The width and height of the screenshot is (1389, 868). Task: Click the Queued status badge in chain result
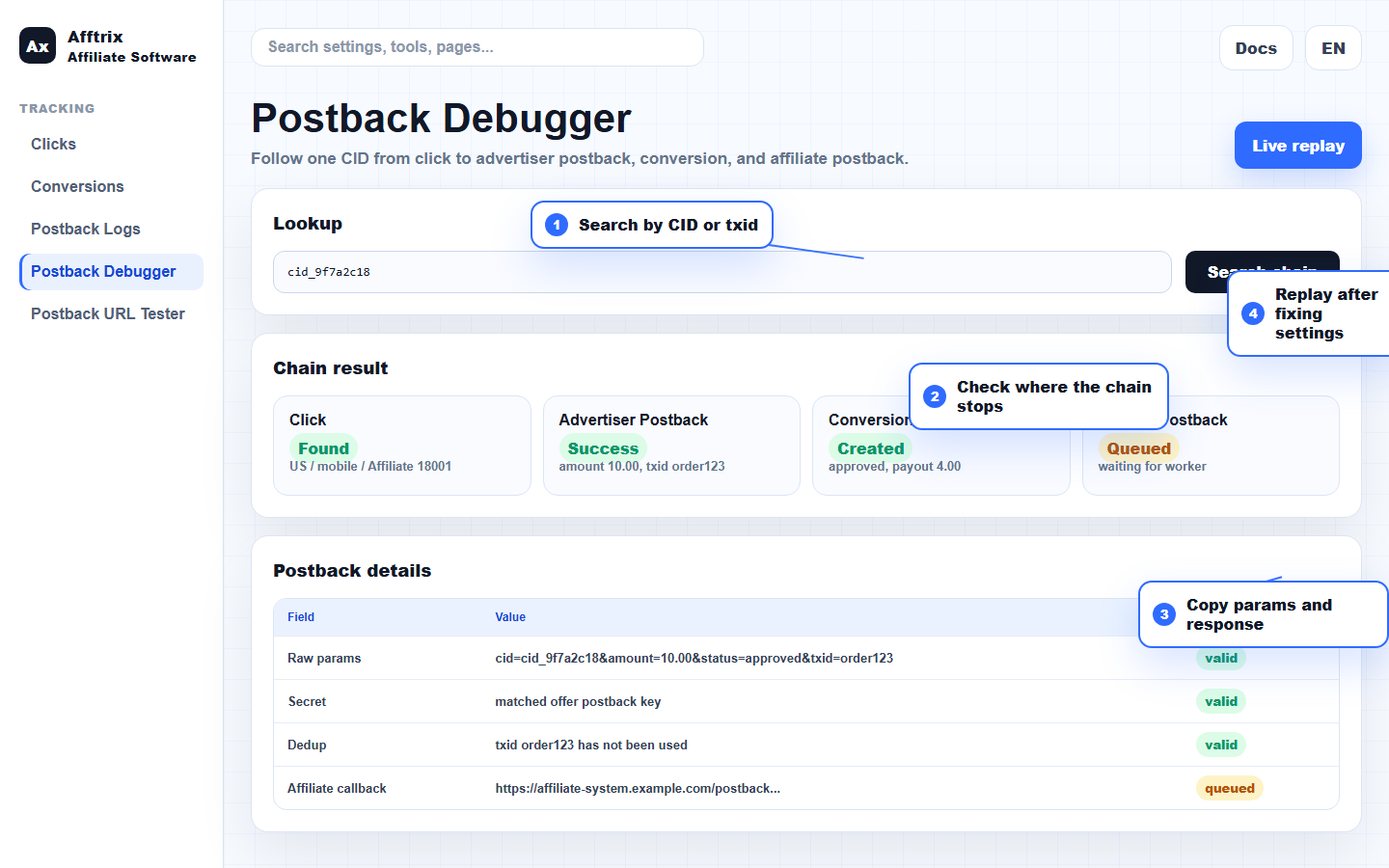pos(1138,448)
